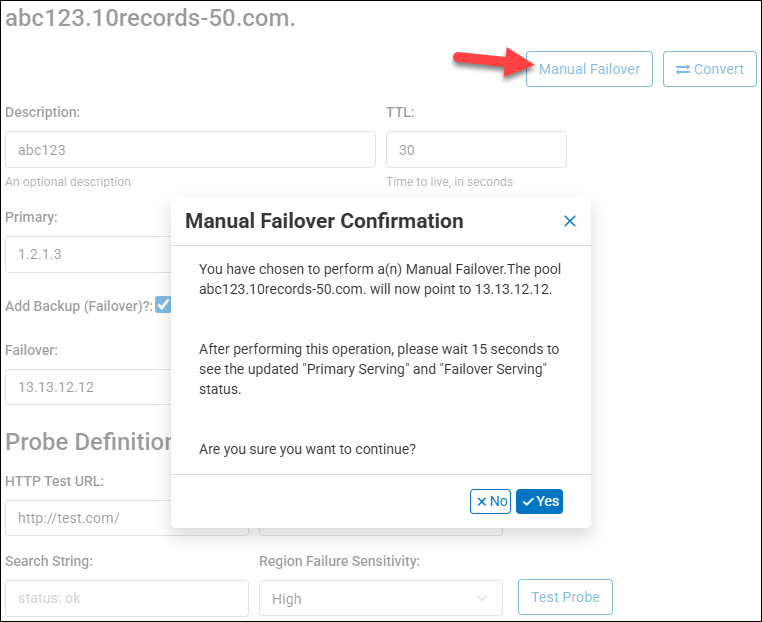Click the Failover IP address field
762x622 pixels.
(90, 387)
